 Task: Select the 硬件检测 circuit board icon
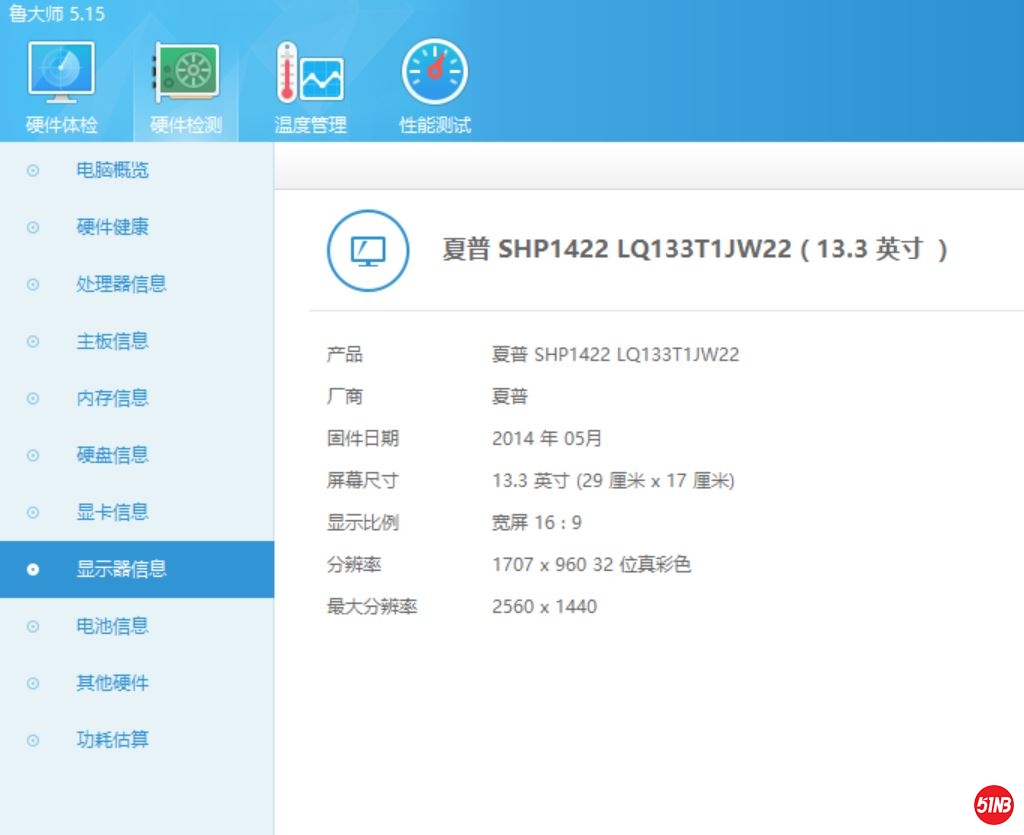coord(186,72)
